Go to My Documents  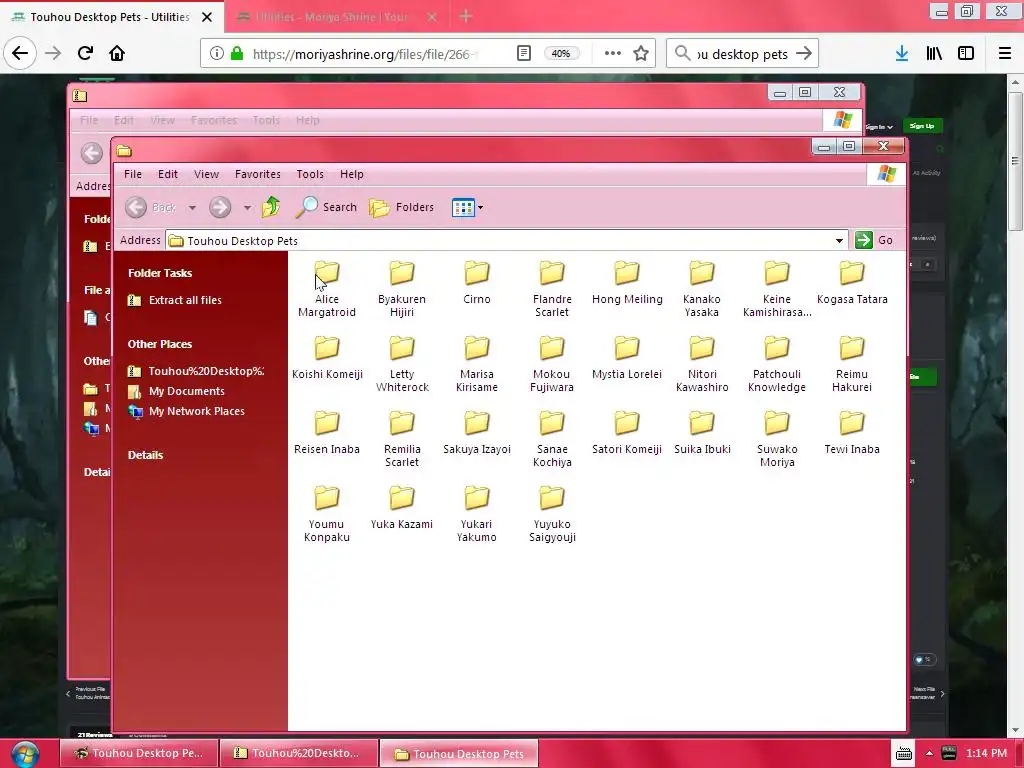click(176, 391)
